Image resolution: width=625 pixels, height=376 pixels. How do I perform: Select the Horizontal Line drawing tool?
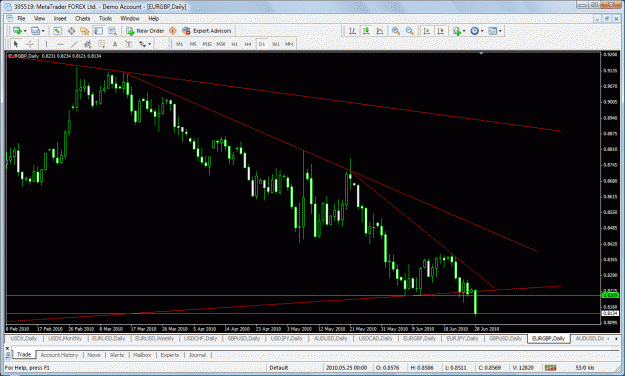pos(60,44)
